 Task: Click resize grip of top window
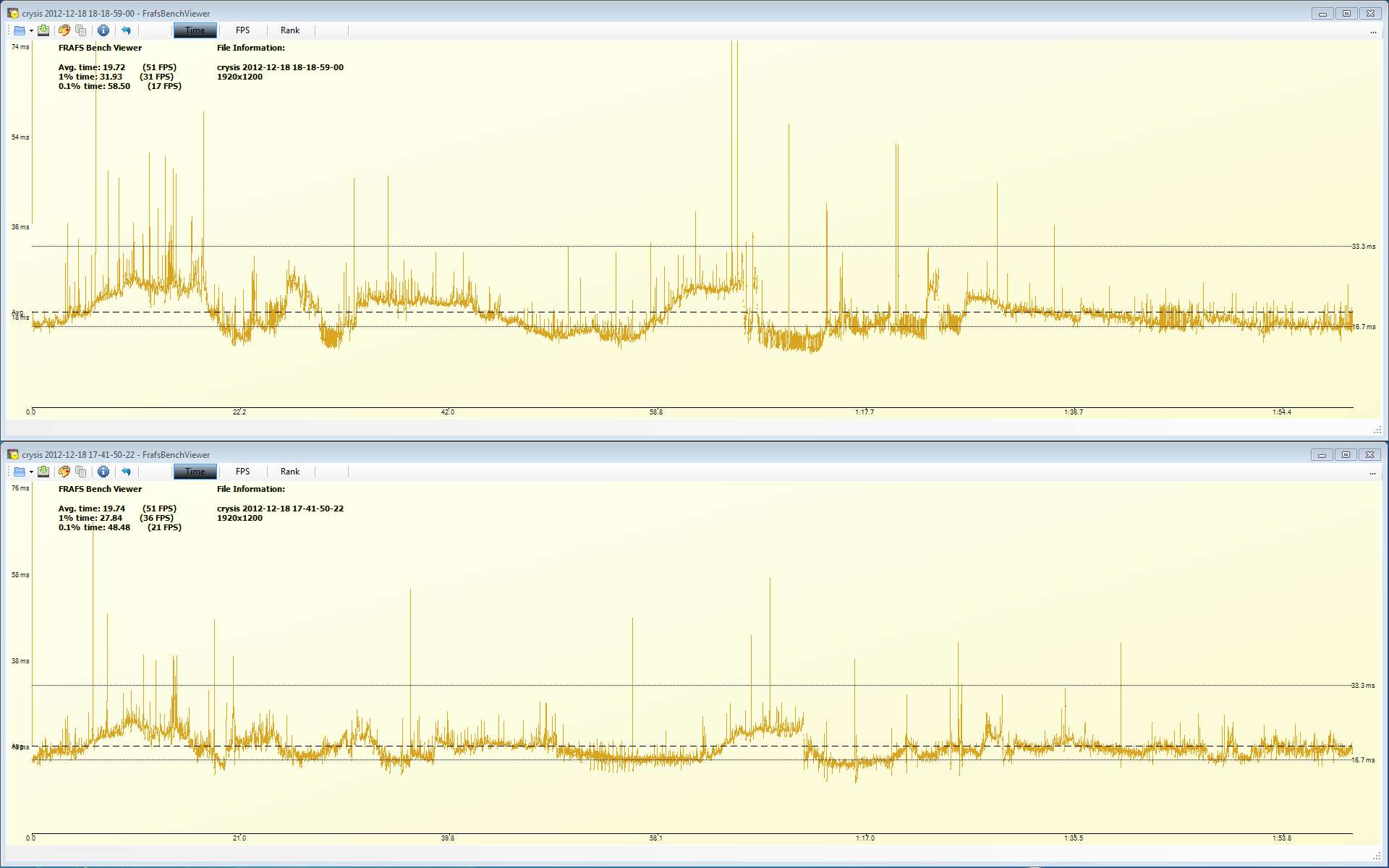[x=1377, y=430]
